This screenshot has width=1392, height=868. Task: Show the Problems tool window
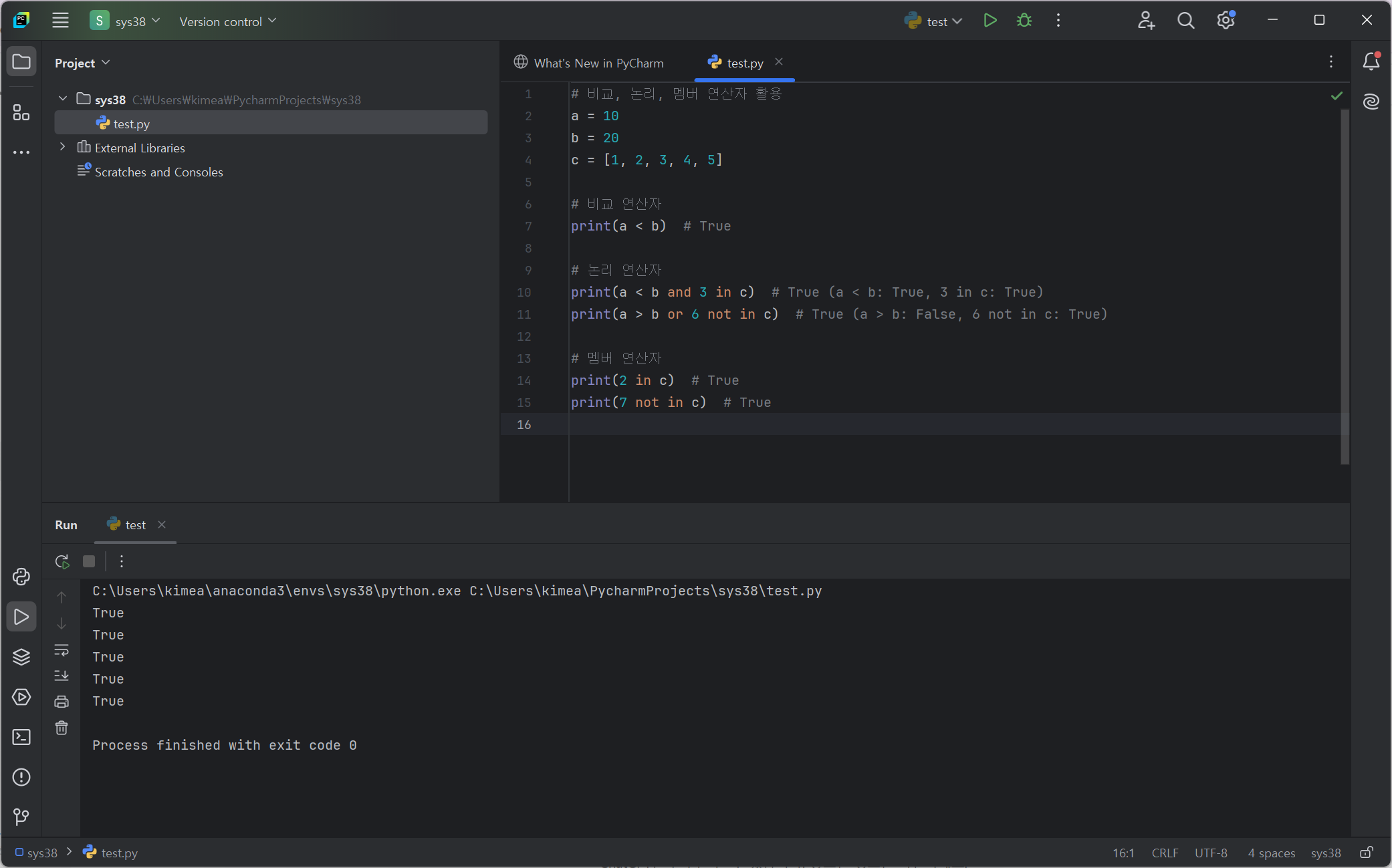coord(21,777)
